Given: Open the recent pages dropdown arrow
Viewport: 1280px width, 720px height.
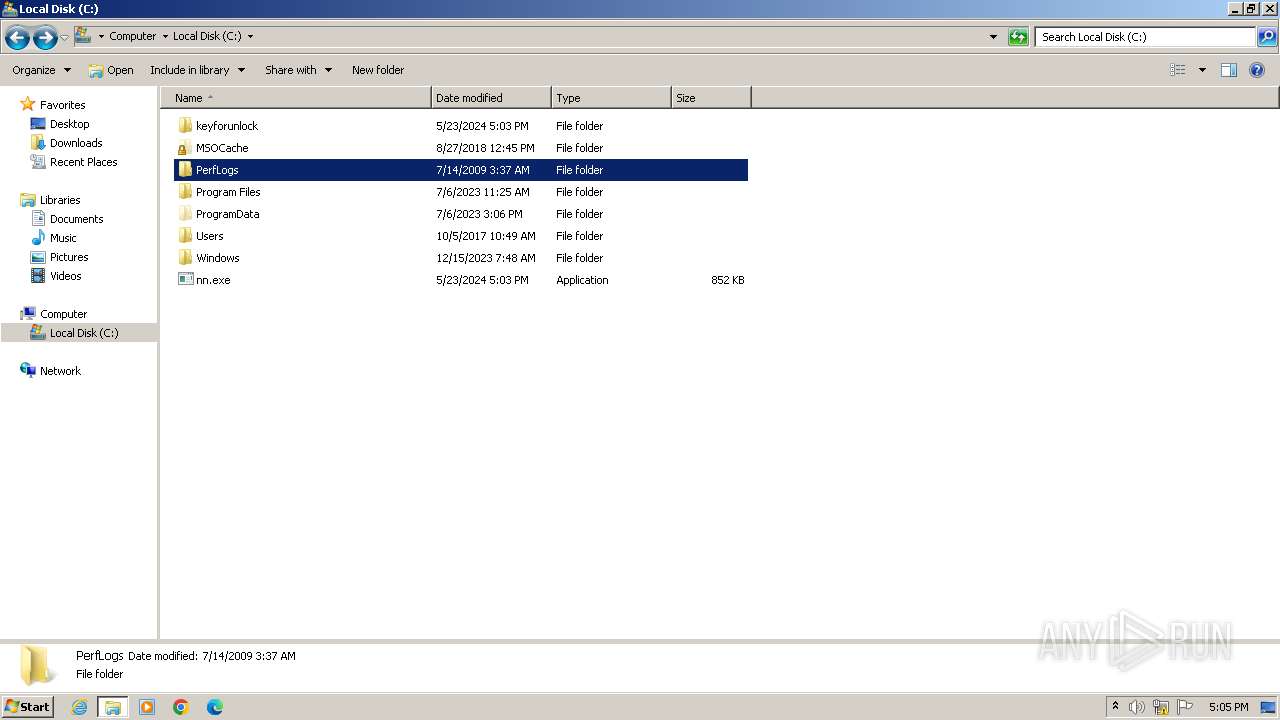Looking at the screenshot, I should 64,38.
